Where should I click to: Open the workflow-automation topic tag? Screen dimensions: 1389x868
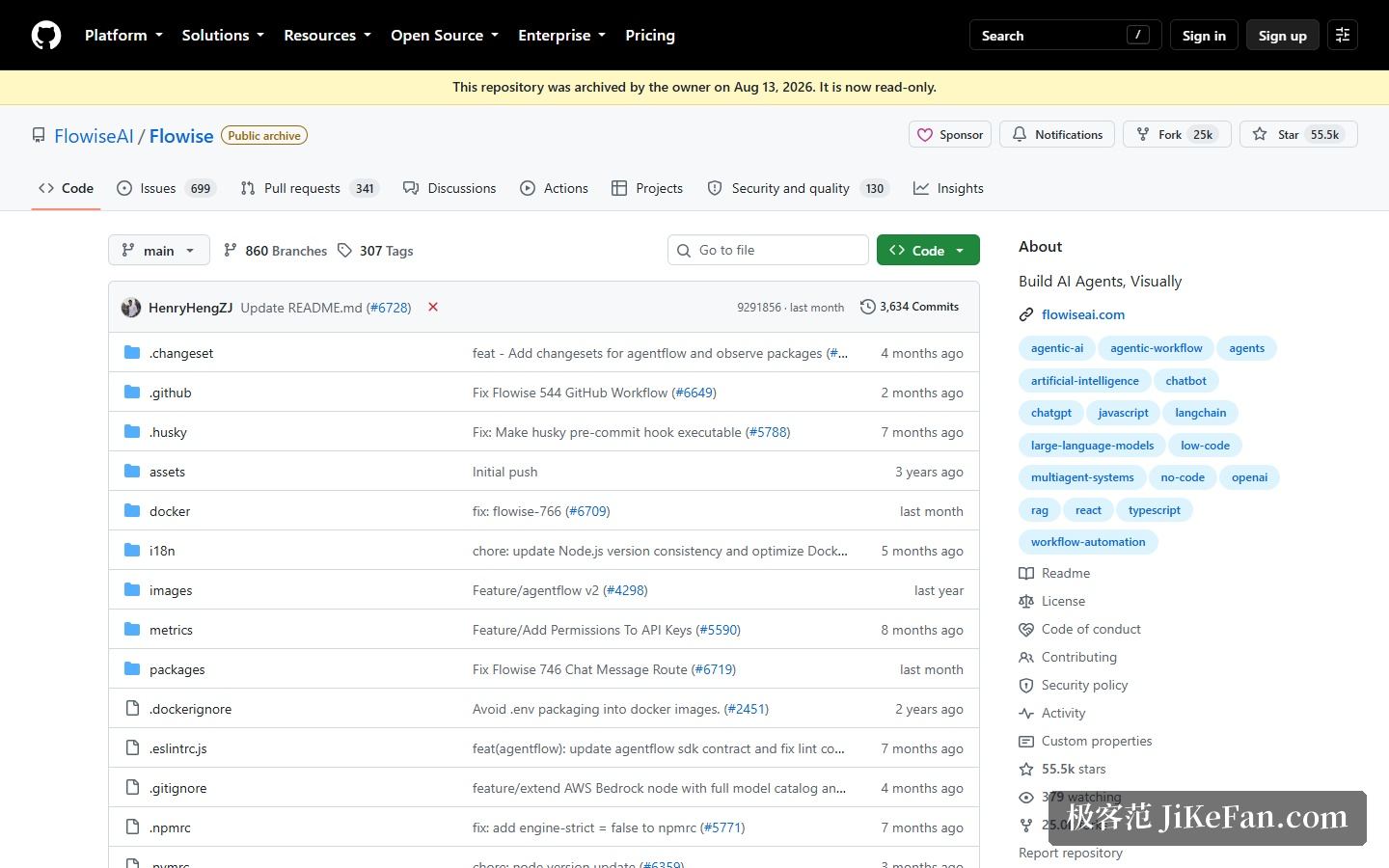click(x=1088, y=542)
